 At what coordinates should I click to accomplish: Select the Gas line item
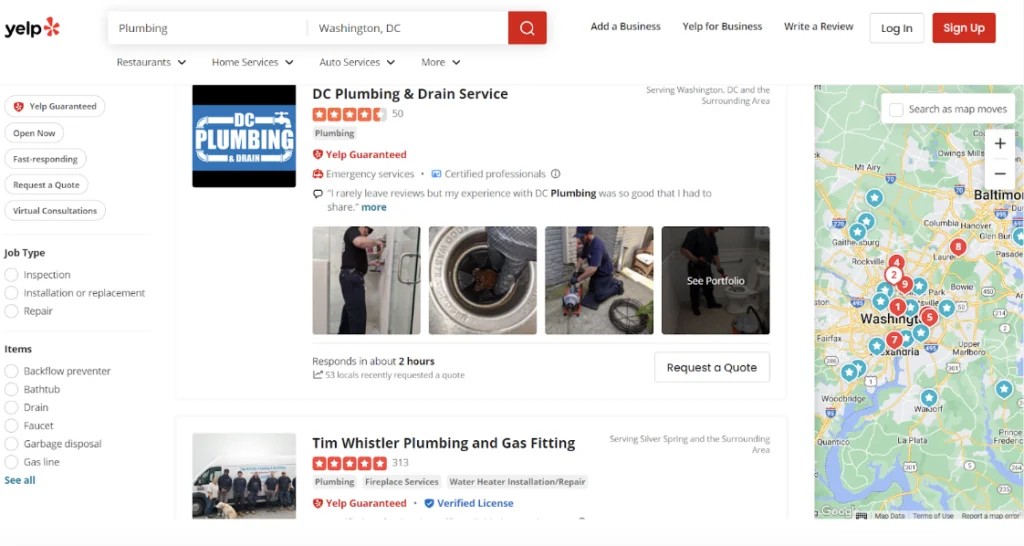[11, 462]
